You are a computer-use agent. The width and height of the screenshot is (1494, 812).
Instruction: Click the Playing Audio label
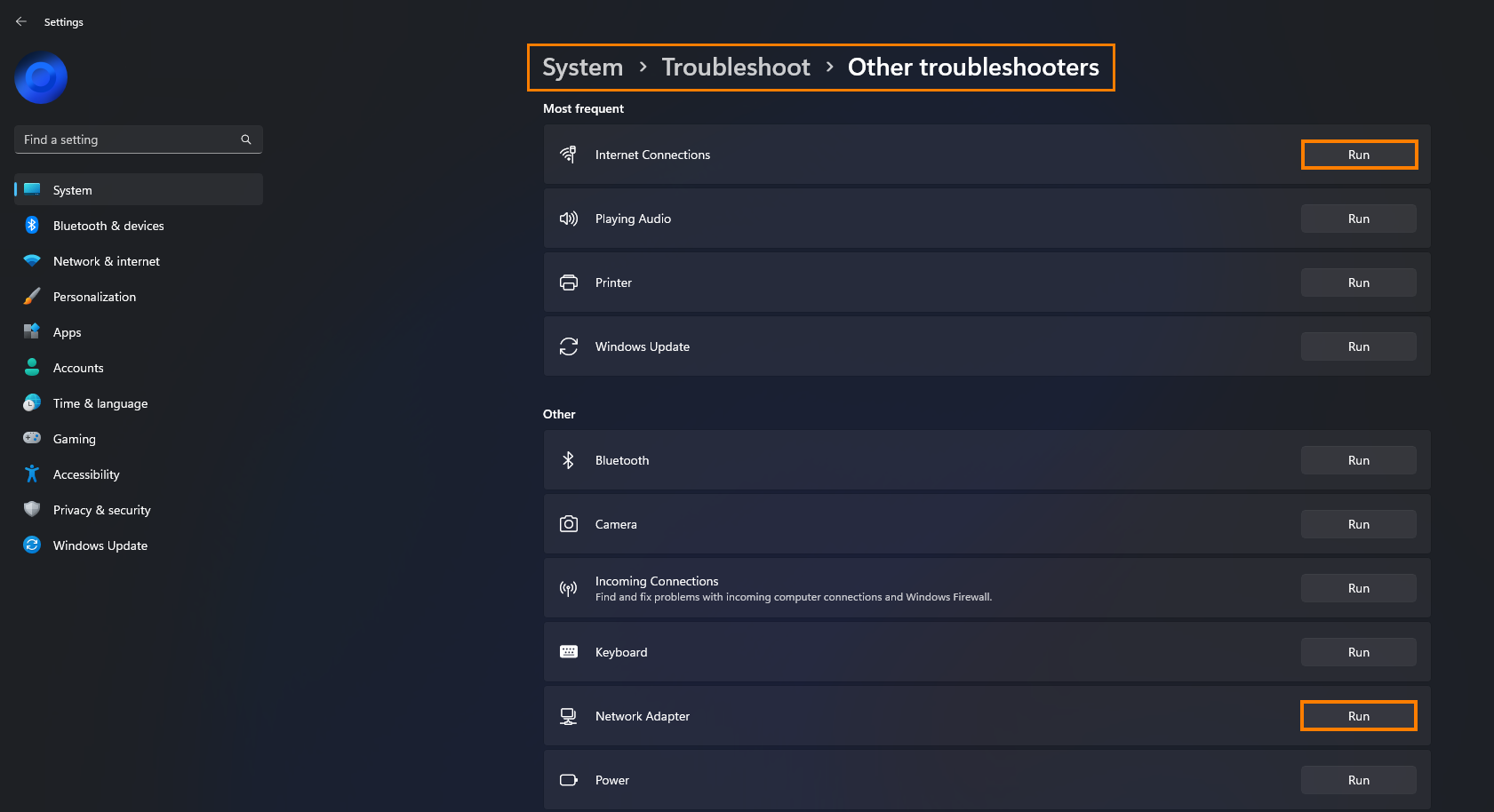633,219
